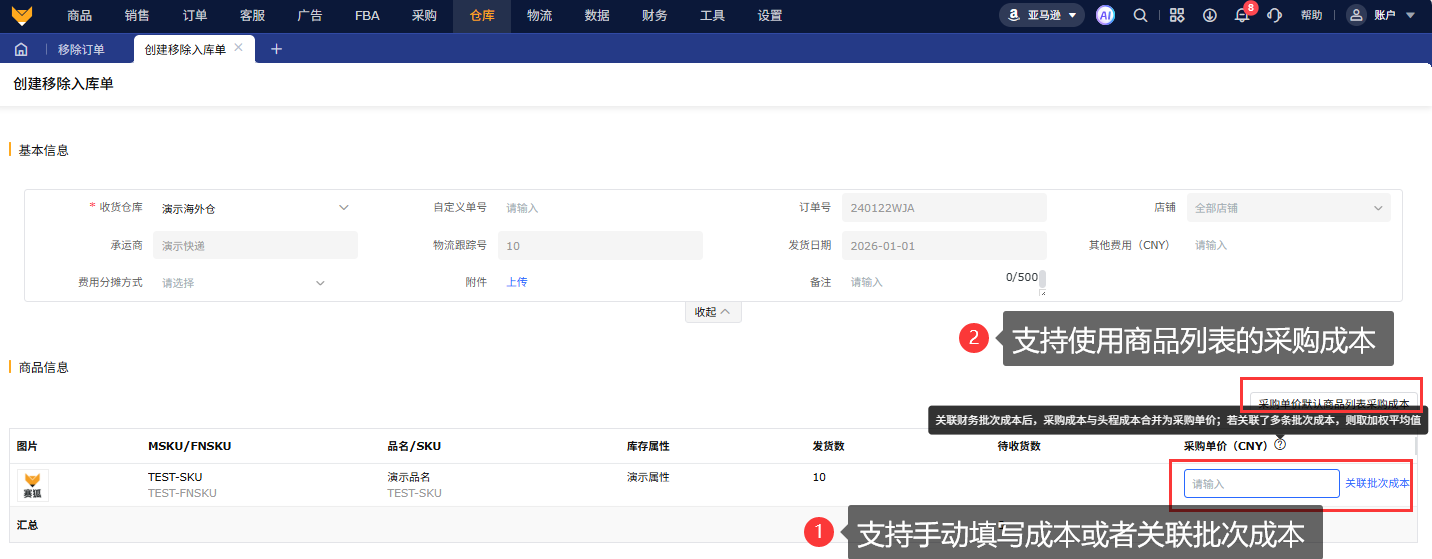
Task: Go to the home tab icon
Action: [21, 50]
